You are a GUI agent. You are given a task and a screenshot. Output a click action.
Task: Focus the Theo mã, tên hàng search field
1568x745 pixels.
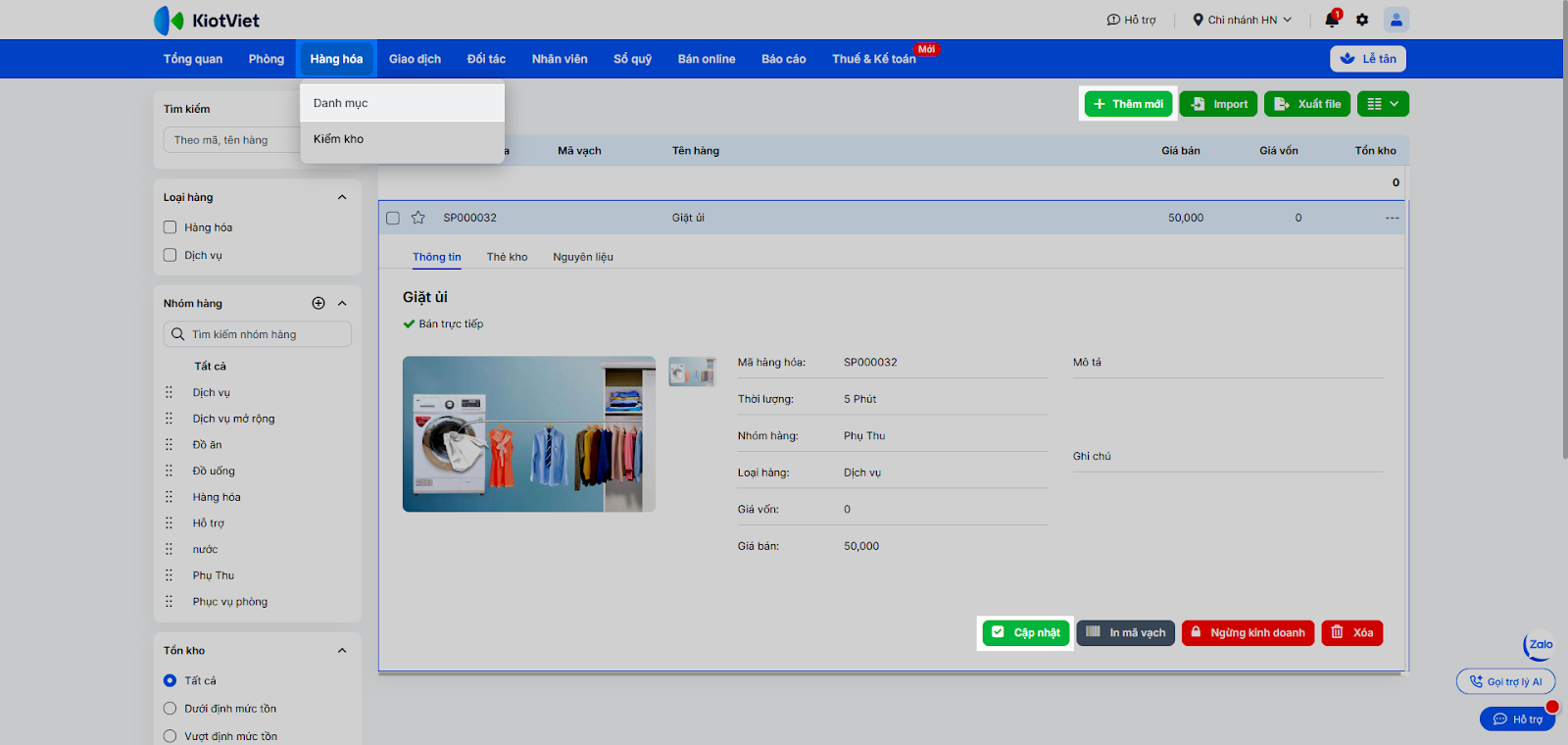(x=231, y=140)
